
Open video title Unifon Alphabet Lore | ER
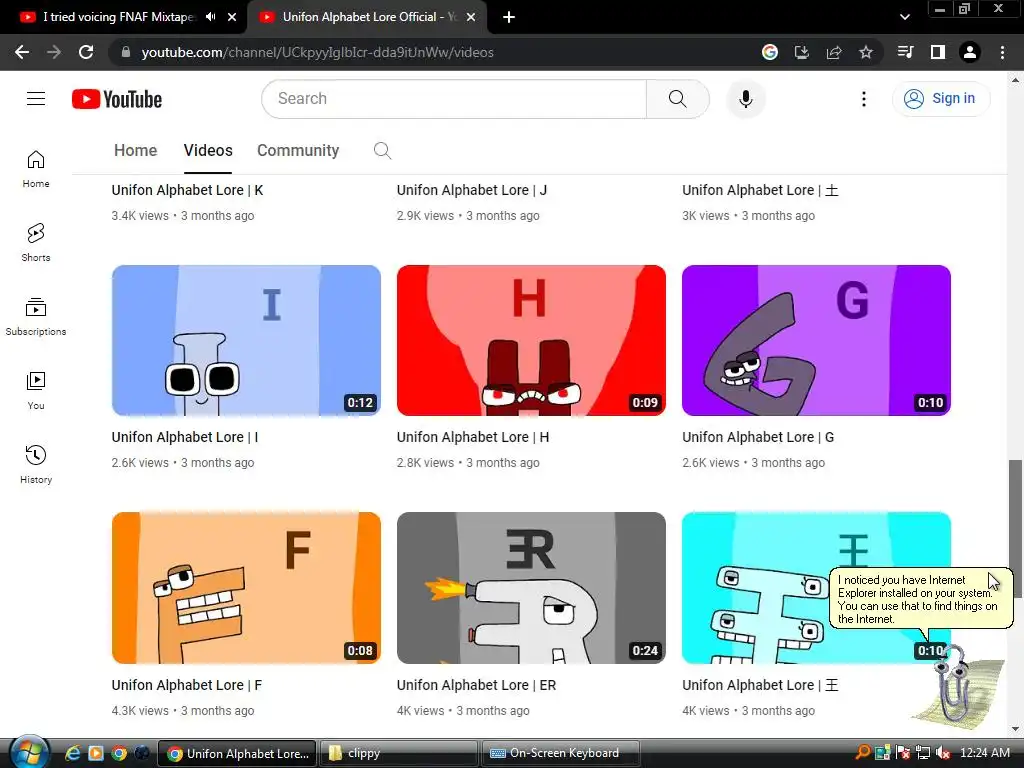477,685
